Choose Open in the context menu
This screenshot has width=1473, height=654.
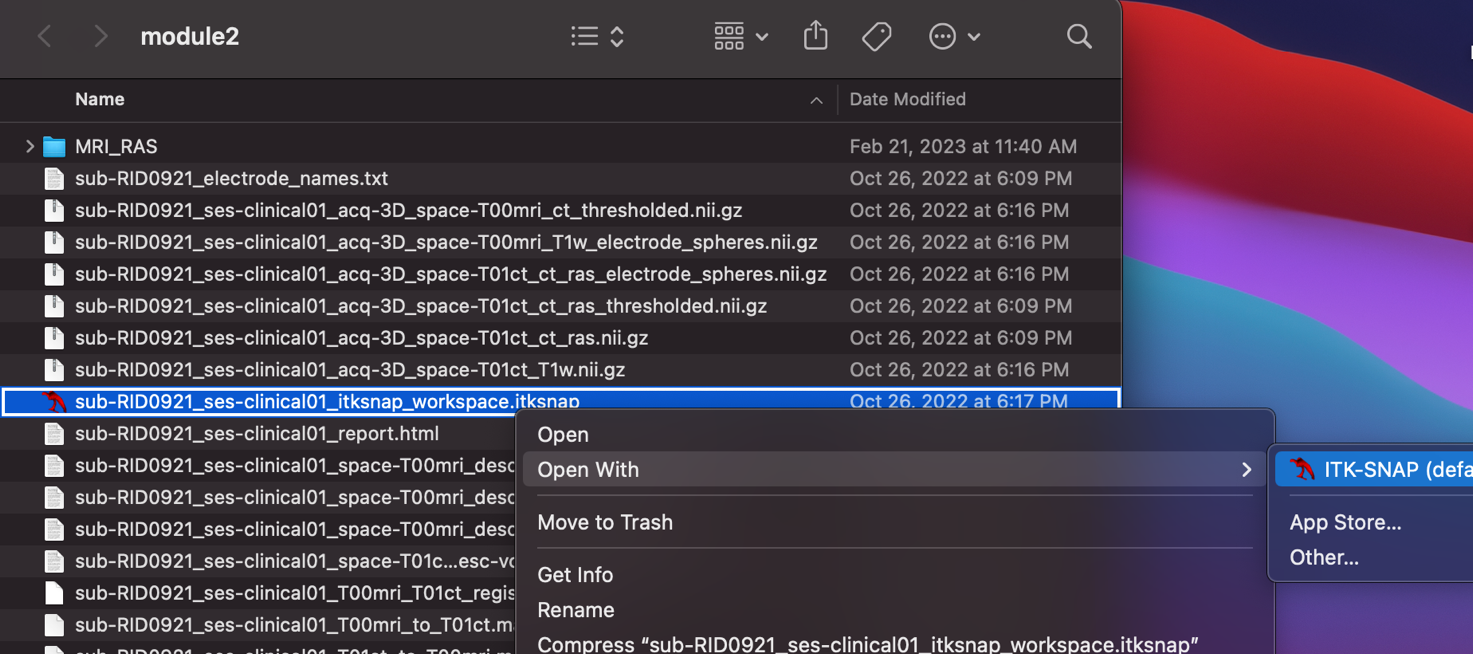(563, 434)
